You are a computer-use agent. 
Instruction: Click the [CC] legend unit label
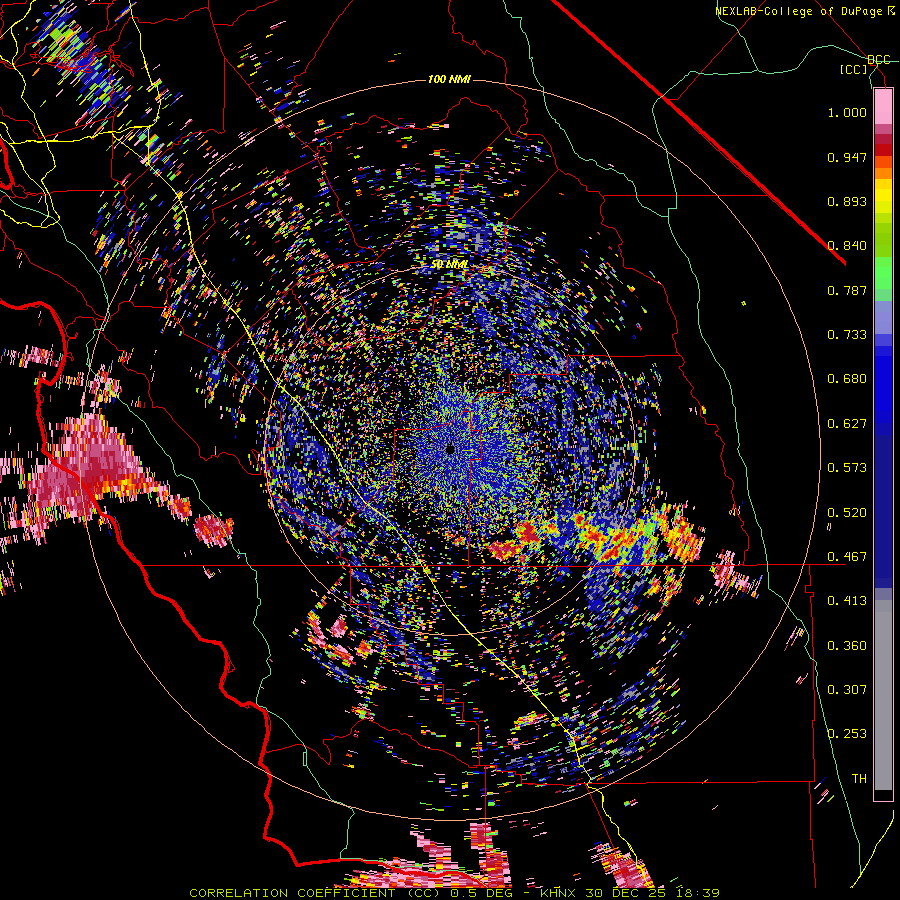(854, 69)
